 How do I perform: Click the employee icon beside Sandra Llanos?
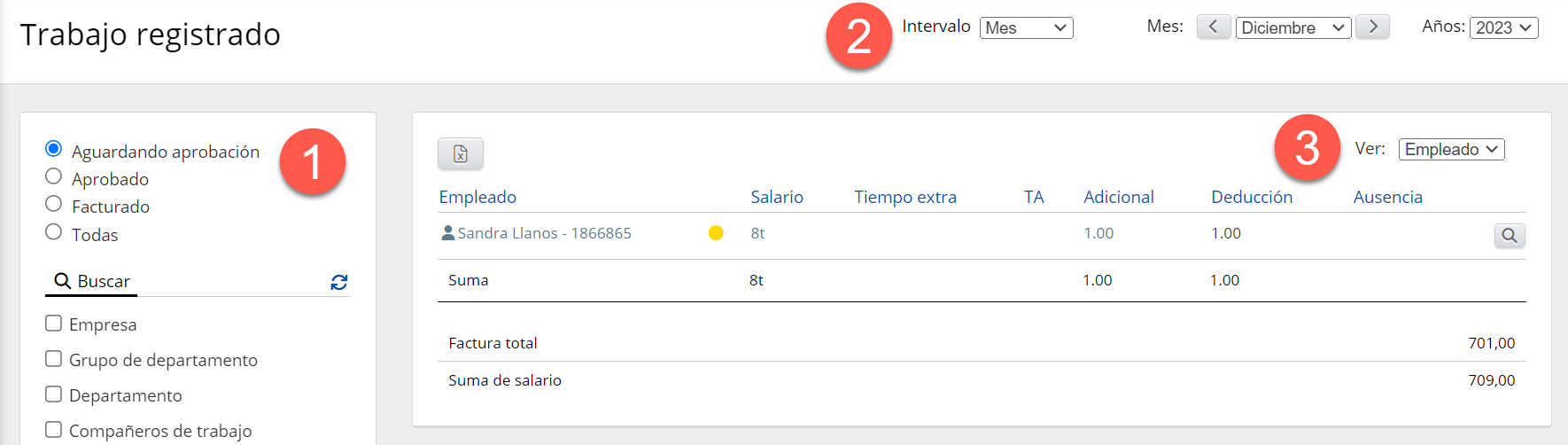pyautogui.click(x=448, y=233)
